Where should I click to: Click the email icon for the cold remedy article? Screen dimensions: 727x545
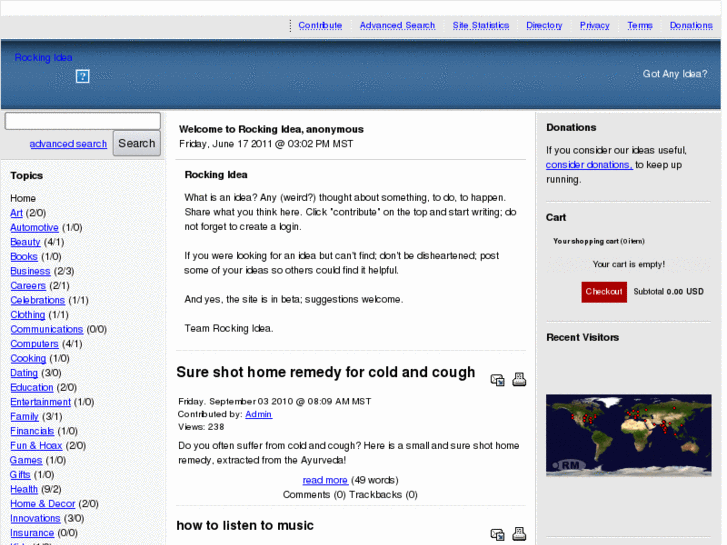pos(497,380)
